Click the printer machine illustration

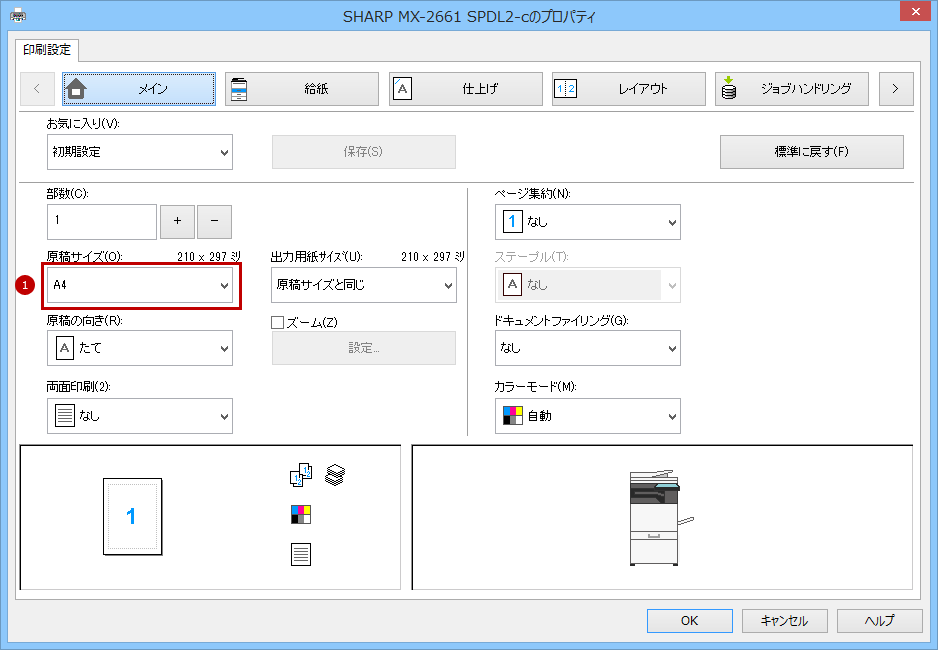[661, 517]
